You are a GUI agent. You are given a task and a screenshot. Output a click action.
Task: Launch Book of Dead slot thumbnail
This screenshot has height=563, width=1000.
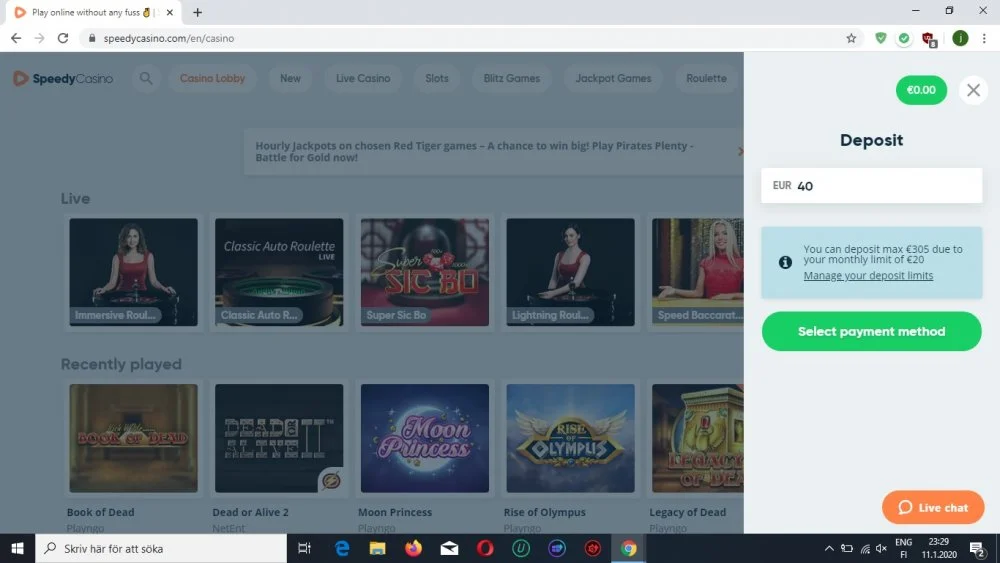133,438
